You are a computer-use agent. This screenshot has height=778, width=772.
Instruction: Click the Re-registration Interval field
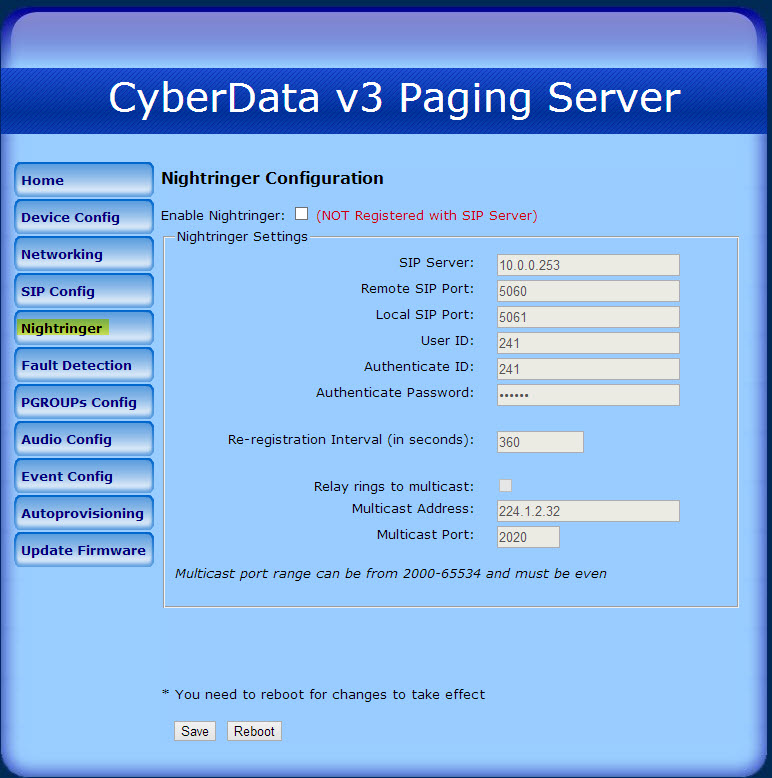540,442
